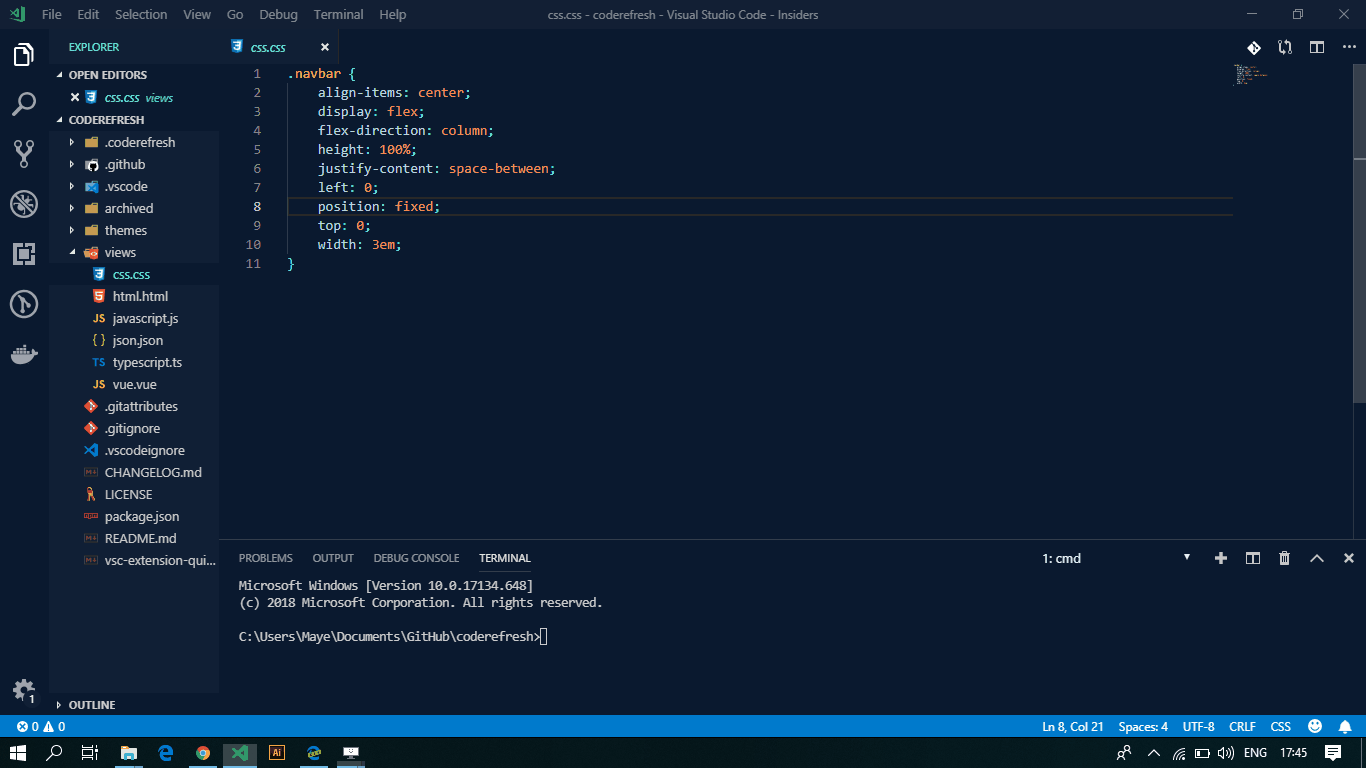Viewport: 1366px width, 768px height.
Task: Open the Debug view in activity bar
Action: [24, 204]
